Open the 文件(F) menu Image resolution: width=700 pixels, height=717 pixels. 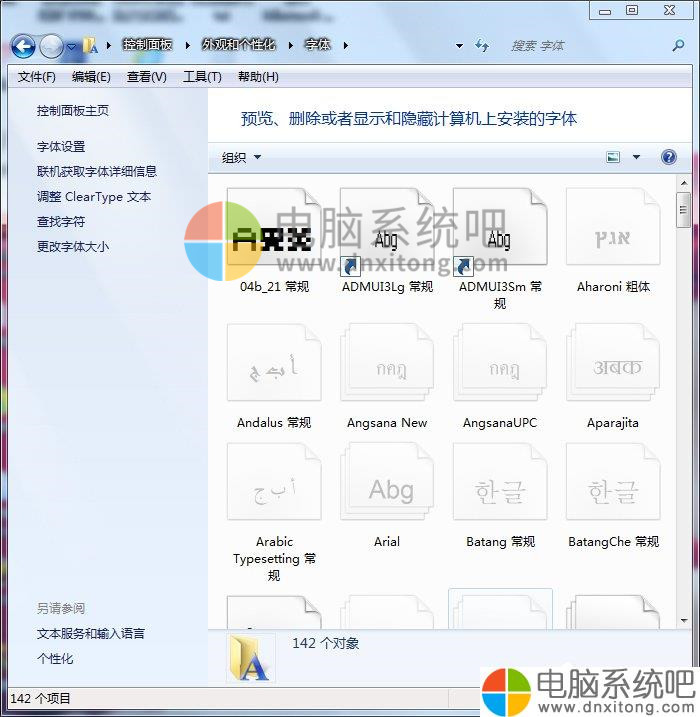pyautogui.click(x=37, y=77)
